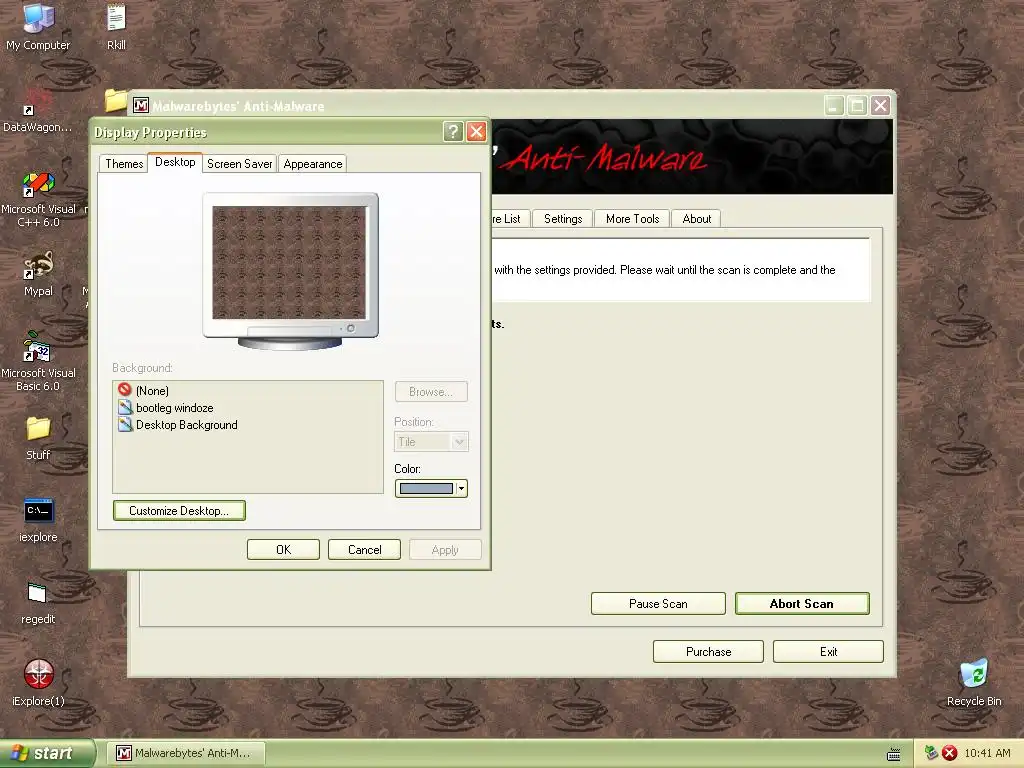1024x768 pixels.
Task: Click the keyboard icon in the taskbar
Action: tap(893, 754)
